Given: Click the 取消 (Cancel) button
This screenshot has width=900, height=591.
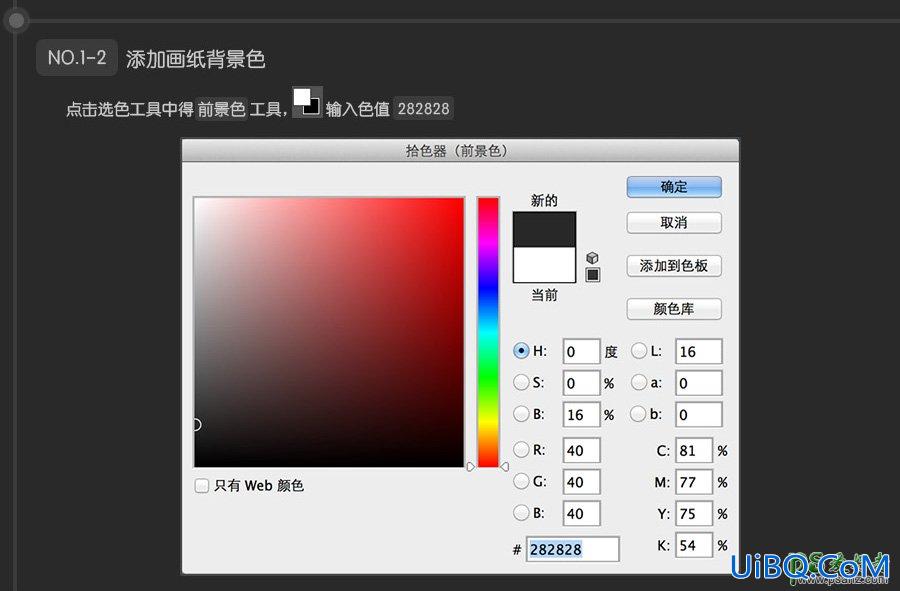Looking at the screenshot, I should 674,223.
